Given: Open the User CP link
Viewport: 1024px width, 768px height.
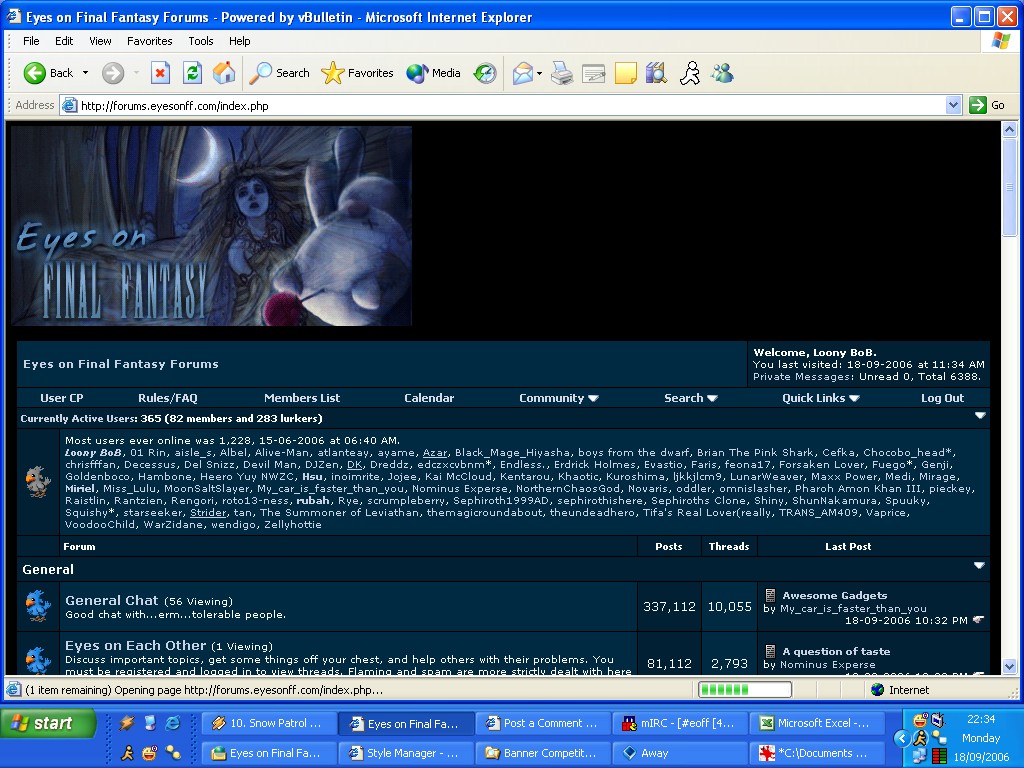Looking at the screenshot, I should point(61,398).
